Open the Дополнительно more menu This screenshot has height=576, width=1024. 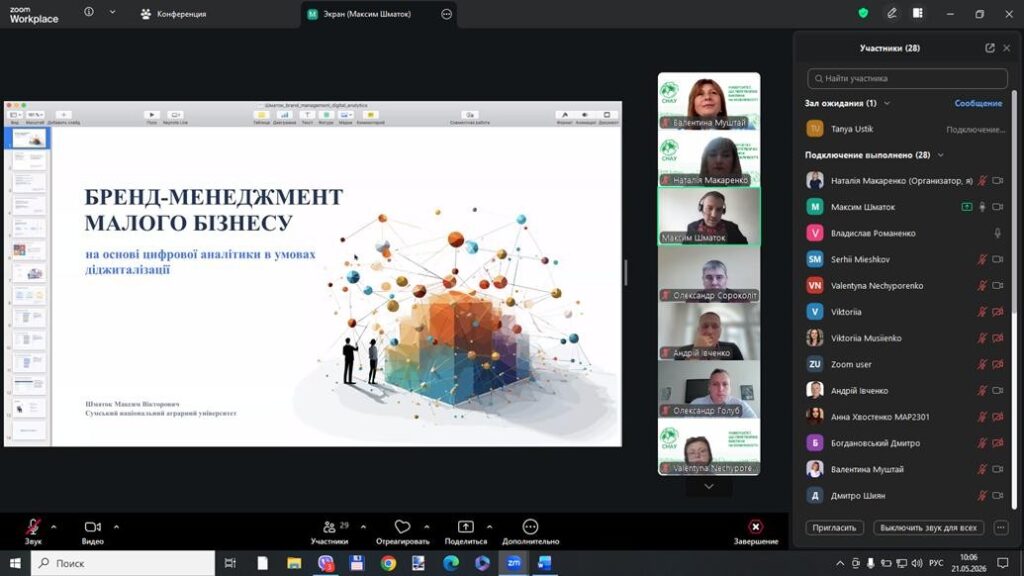click(x=530, y=531)
